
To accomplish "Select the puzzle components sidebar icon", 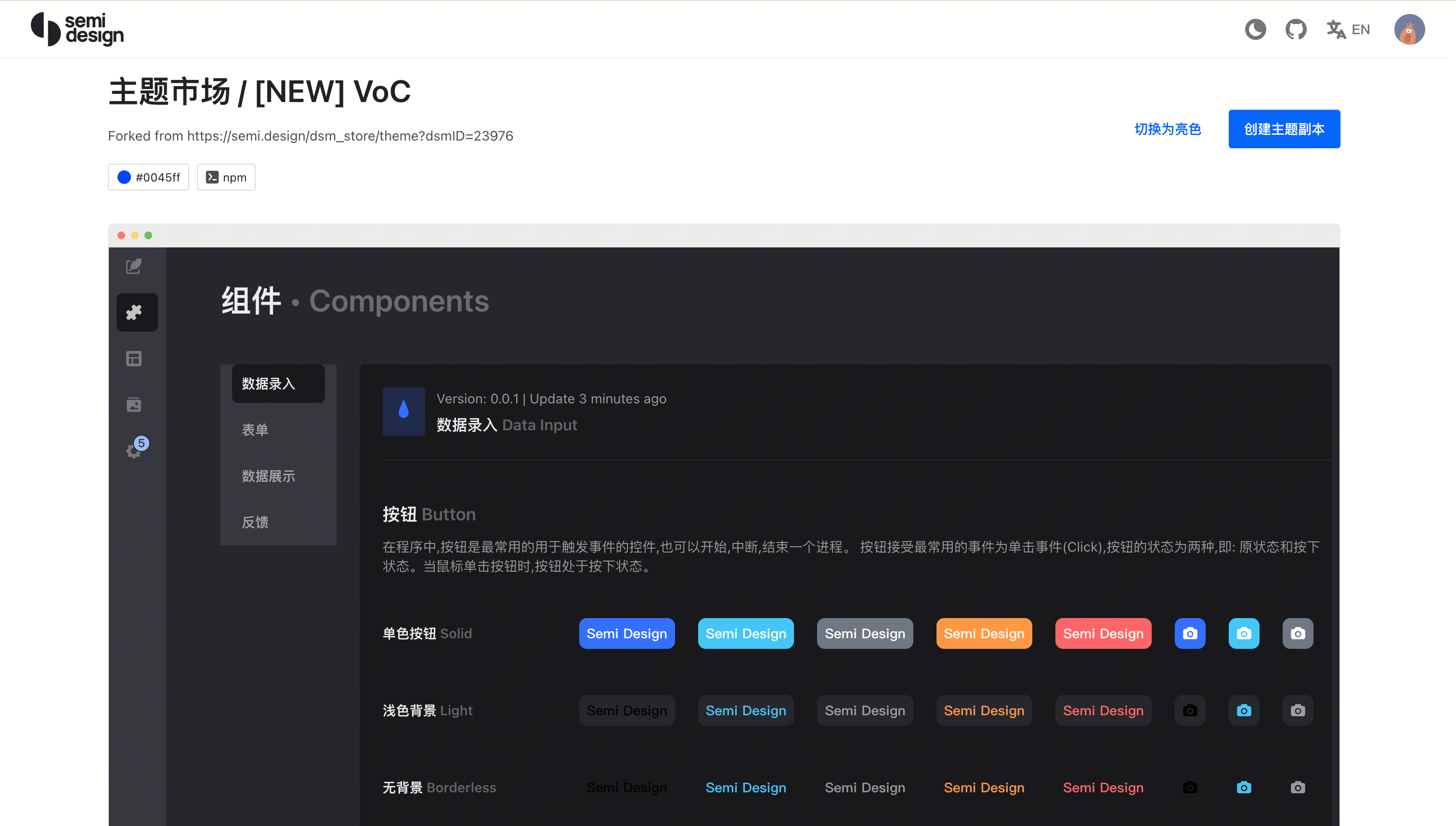I will 137,312.
